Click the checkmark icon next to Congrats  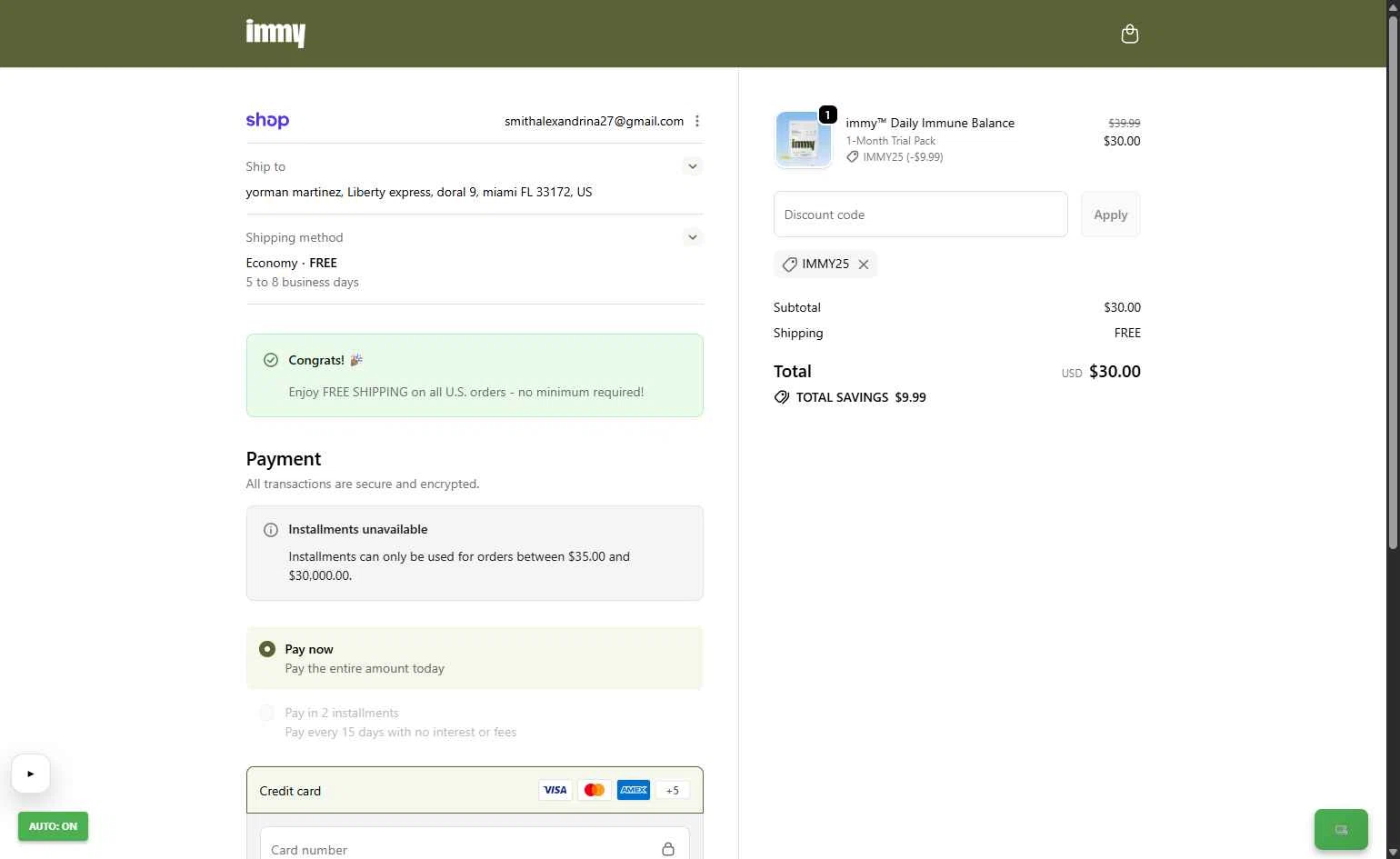pyautogui.click(x=270, y=360)
